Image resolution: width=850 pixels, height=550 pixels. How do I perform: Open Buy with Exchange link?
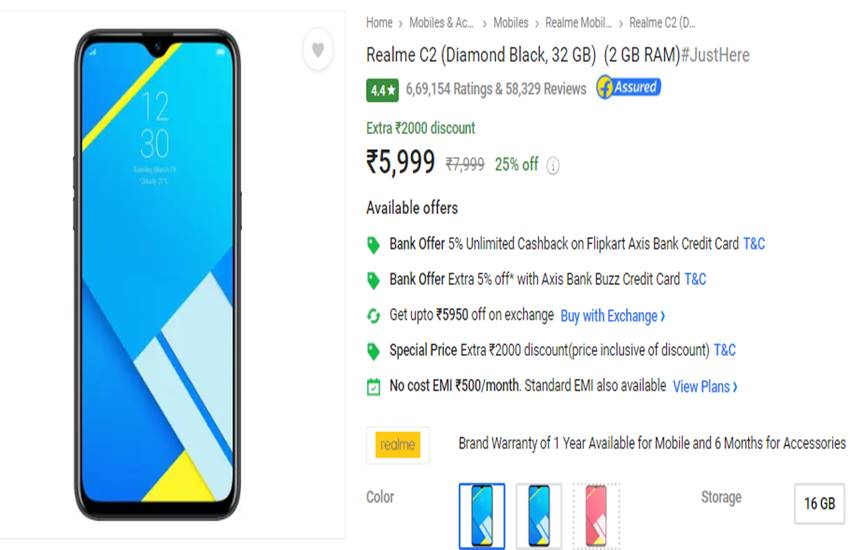(613, 316)
